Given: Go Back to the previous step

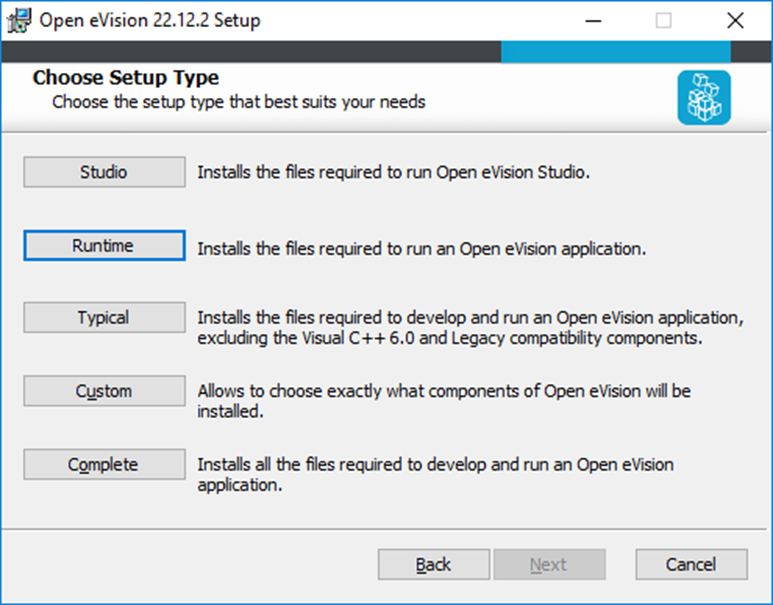Looking at the screenshot, I should click(x=433, y=564).
